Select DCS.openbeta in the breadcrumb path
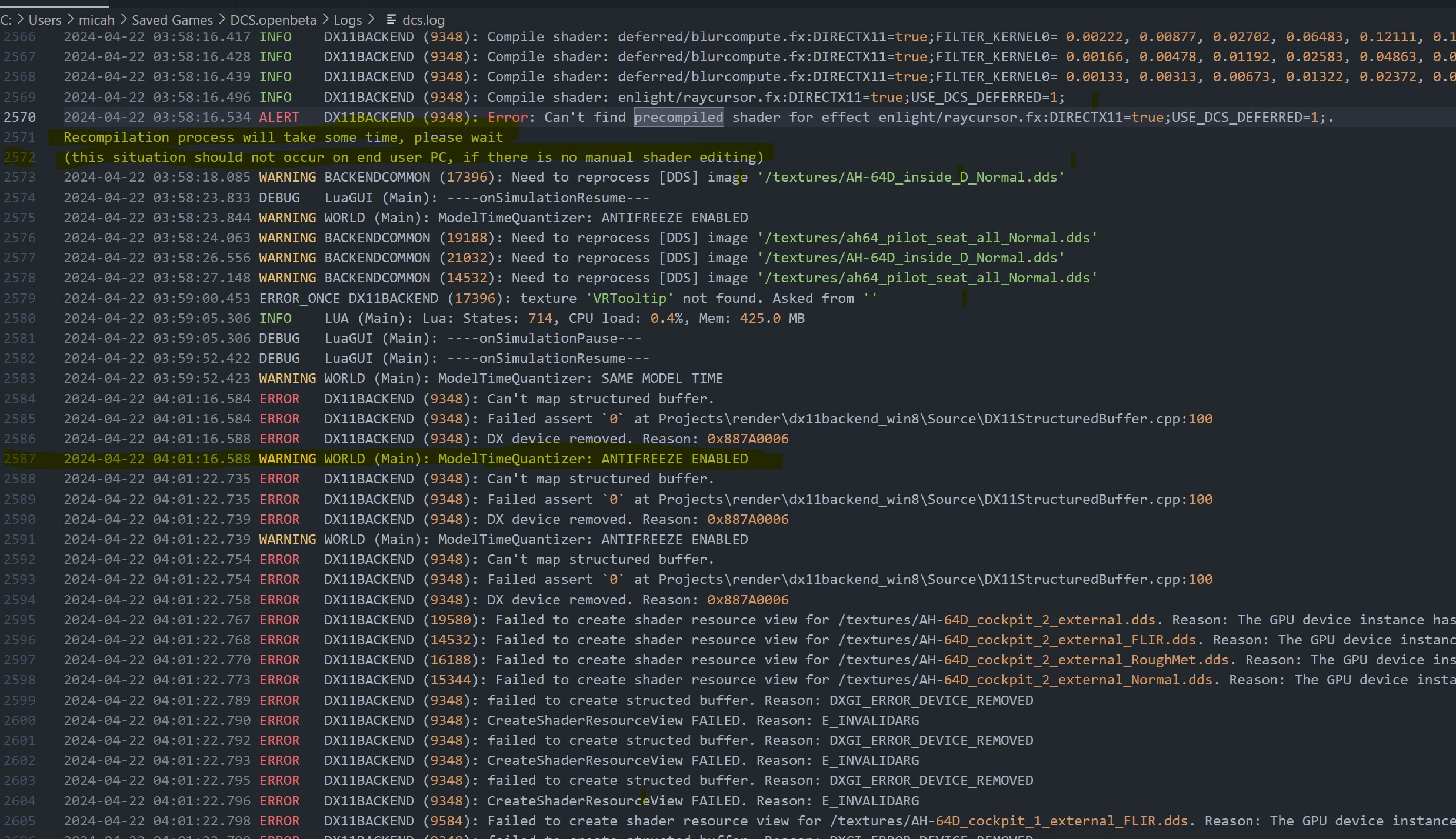Image resolution: width=1456 pixels, height=839 pixels. [x=273, y=20]
